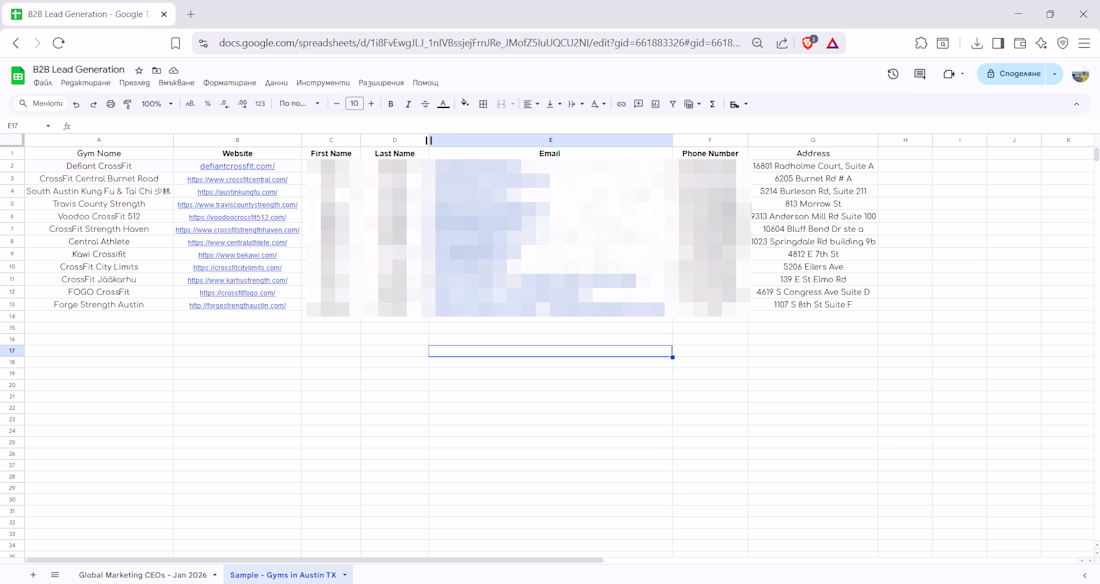Show all comments panel
The height and width of the screenshot is (584, 1100).
[x=920, y=74]
